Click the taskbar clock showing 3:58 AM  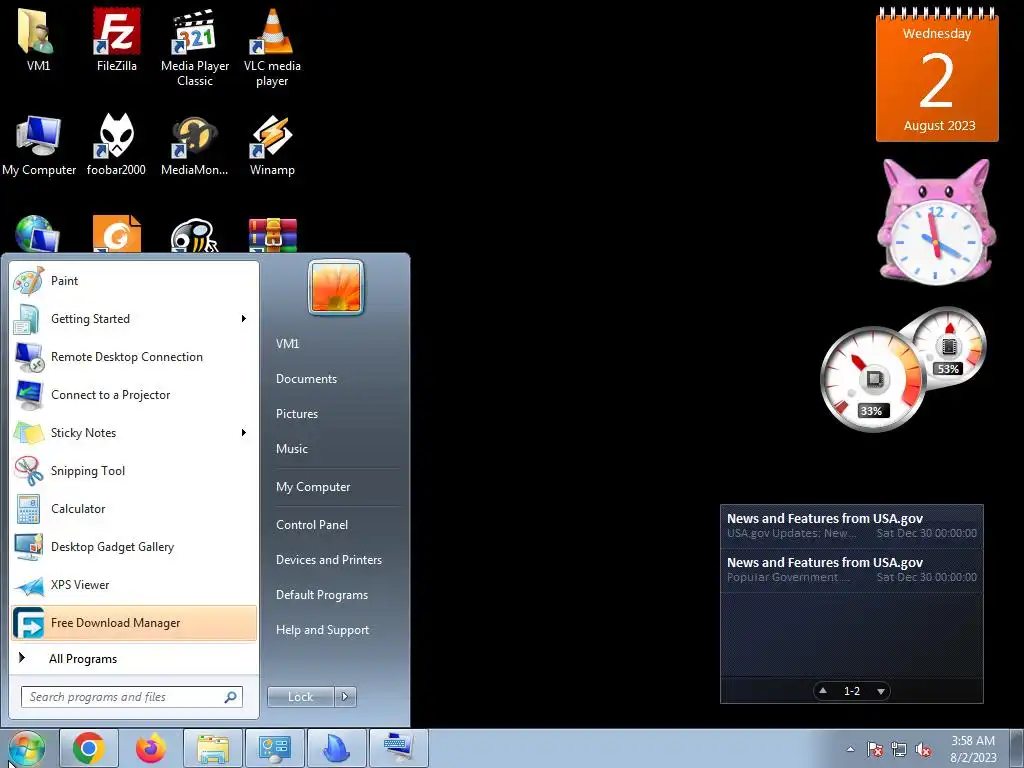tap(973, 749)
